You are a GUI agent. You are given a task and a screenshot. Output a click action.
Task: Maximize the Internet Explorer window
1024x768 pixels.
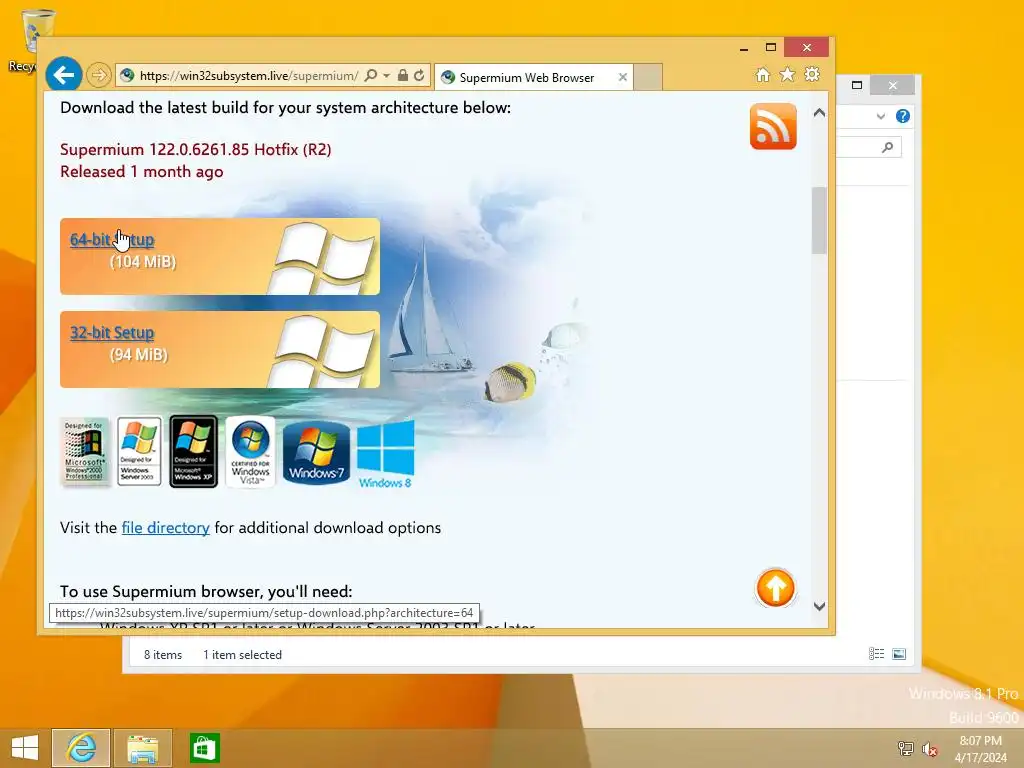tap(771, 48)
